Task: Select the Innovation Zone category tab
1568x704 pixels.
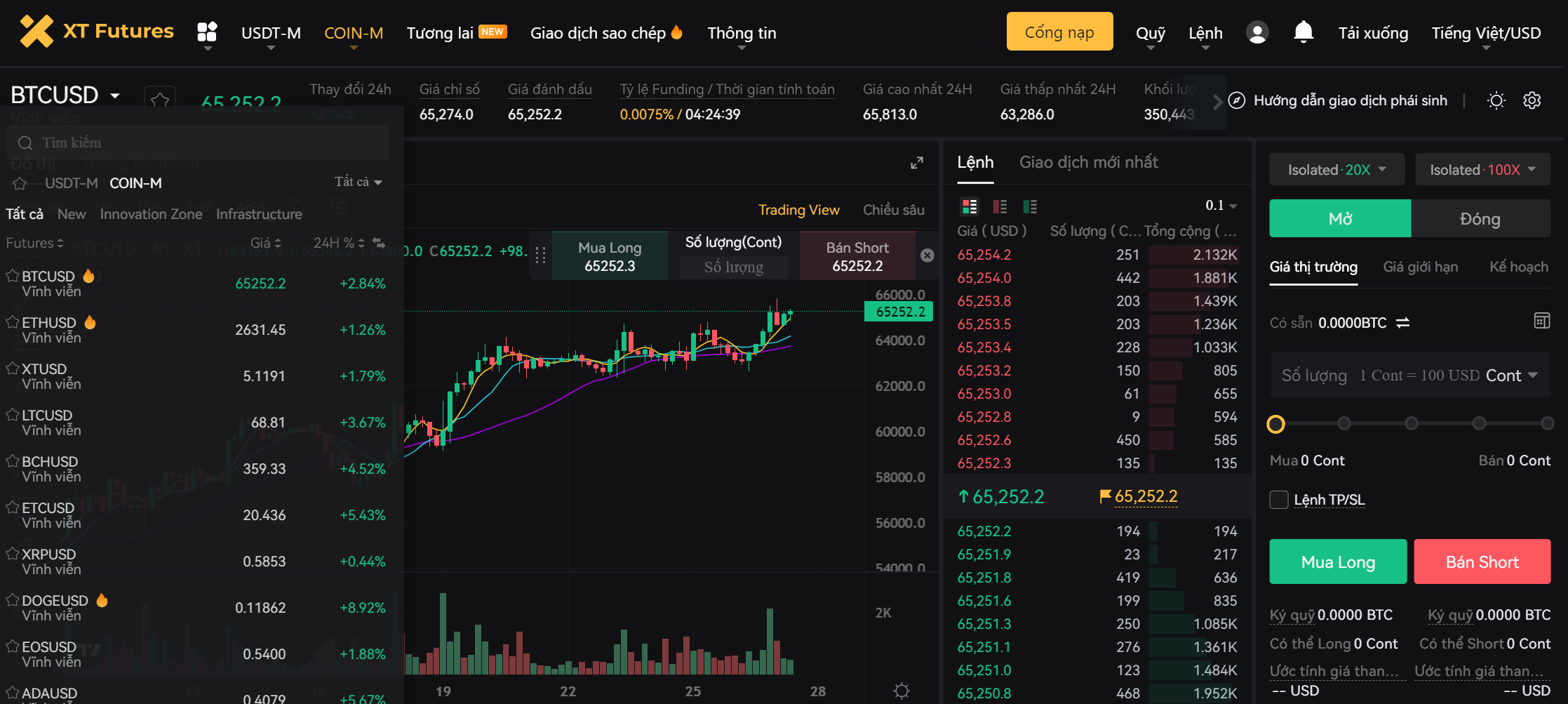Action: (151, 214)
